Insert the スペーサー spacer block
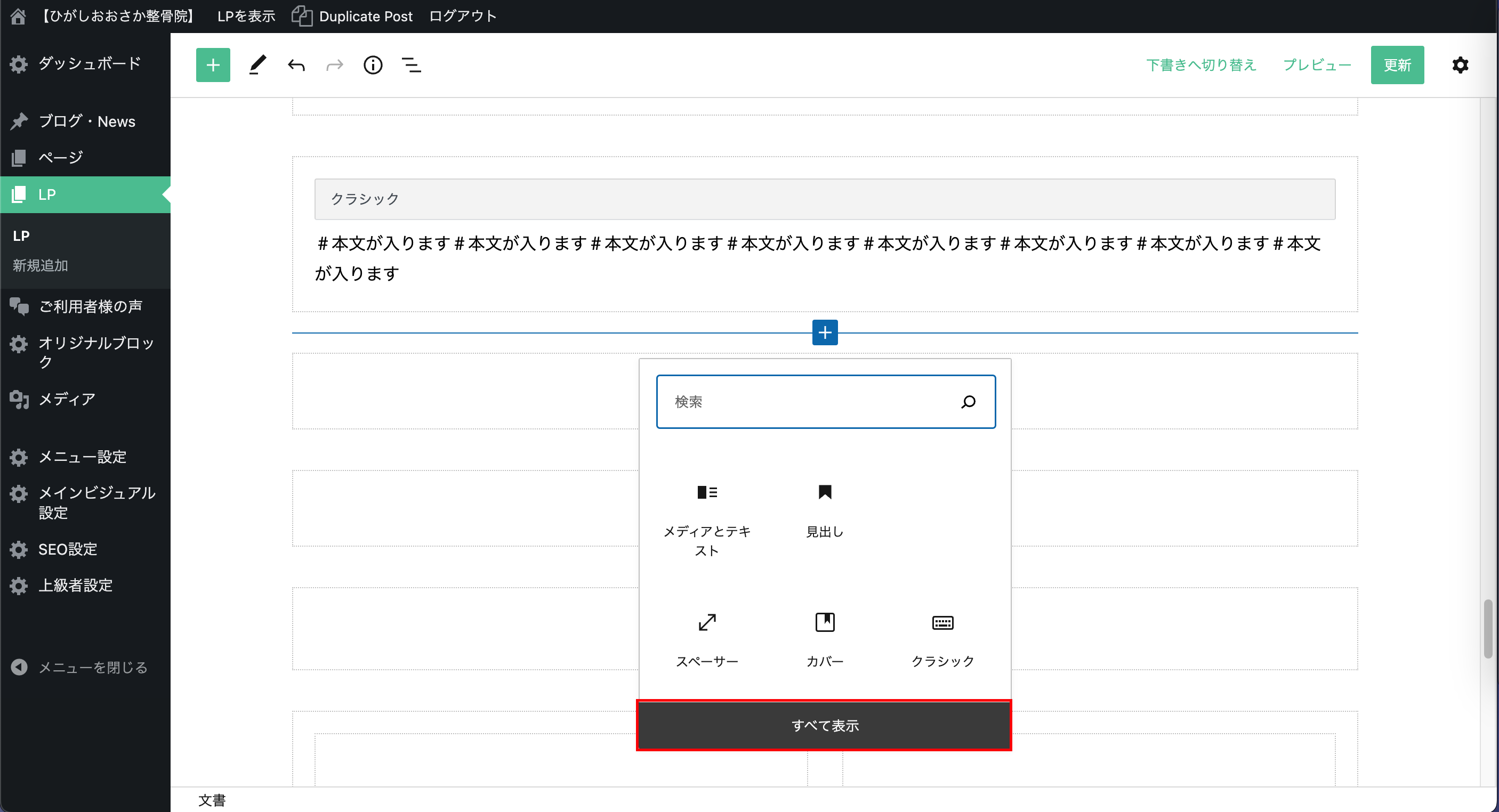The image size is (1499, 812). click(x=707, y=639)
